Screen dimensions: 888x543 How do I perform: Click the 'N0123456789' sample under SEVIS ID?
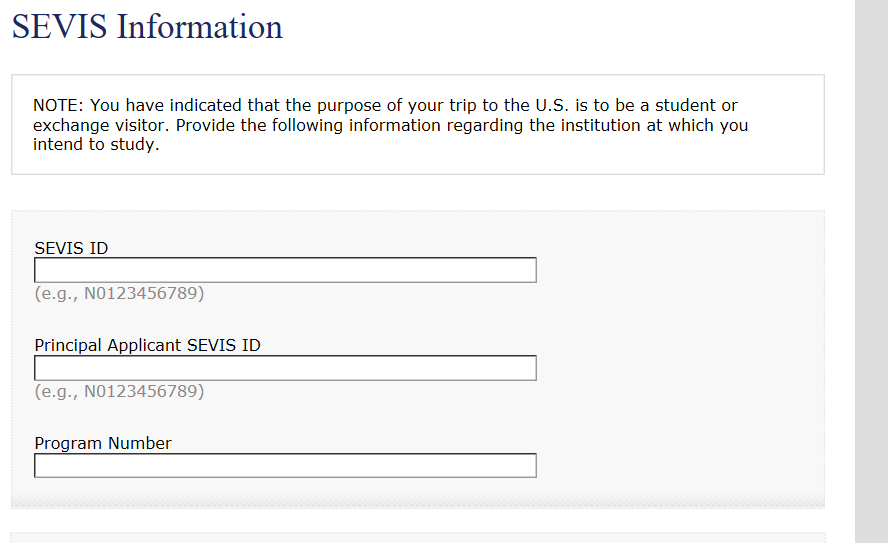click(x=141, y=294)
